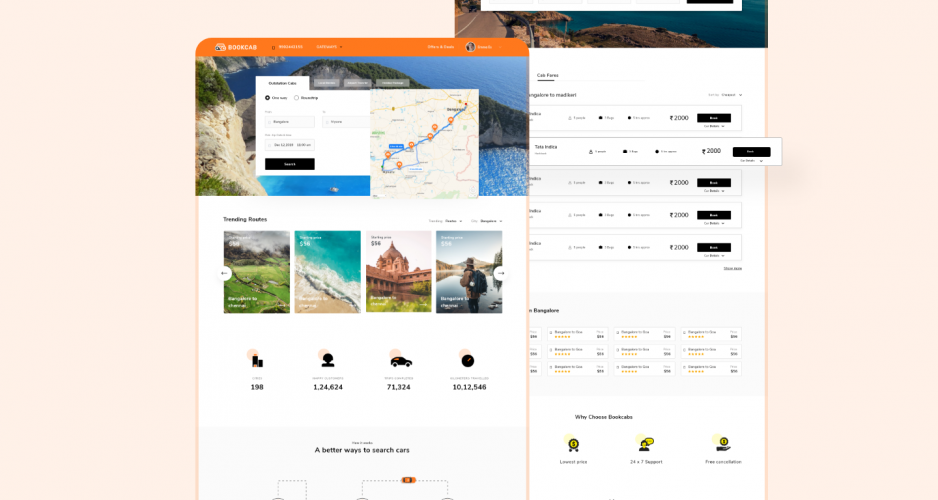Click the 71,324 trips count

[398, 387]
